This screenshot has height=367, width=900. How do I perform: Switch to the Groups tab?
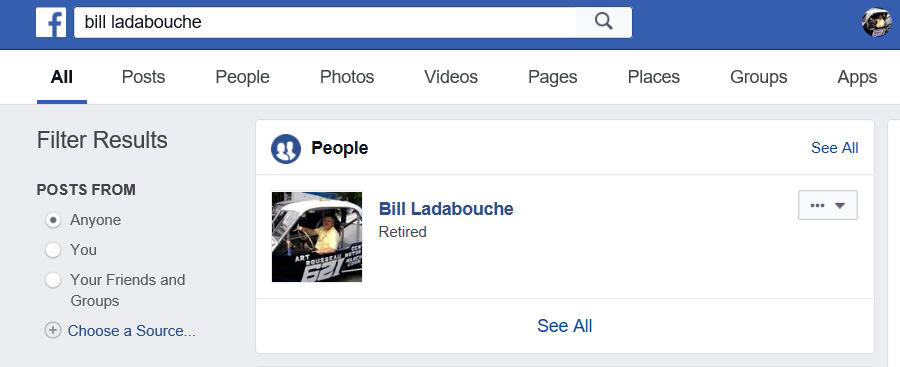[x=758, y=77]
